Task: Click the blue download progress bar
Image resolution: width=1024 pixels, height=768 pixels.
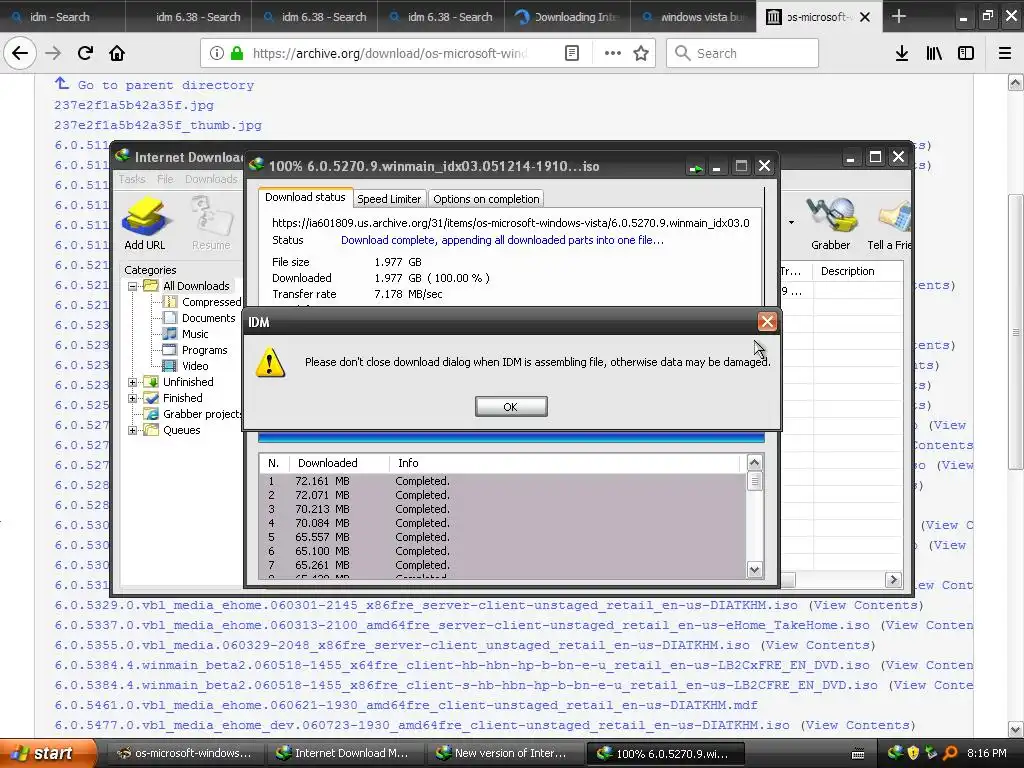Action: pos(511,437)
